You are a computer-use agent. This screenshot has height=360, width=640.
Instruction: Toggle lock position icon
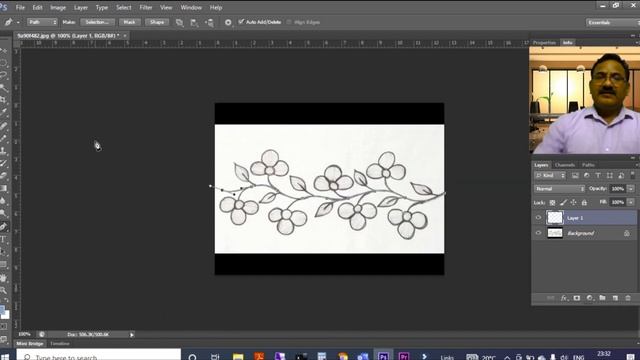tap(573, 202)
